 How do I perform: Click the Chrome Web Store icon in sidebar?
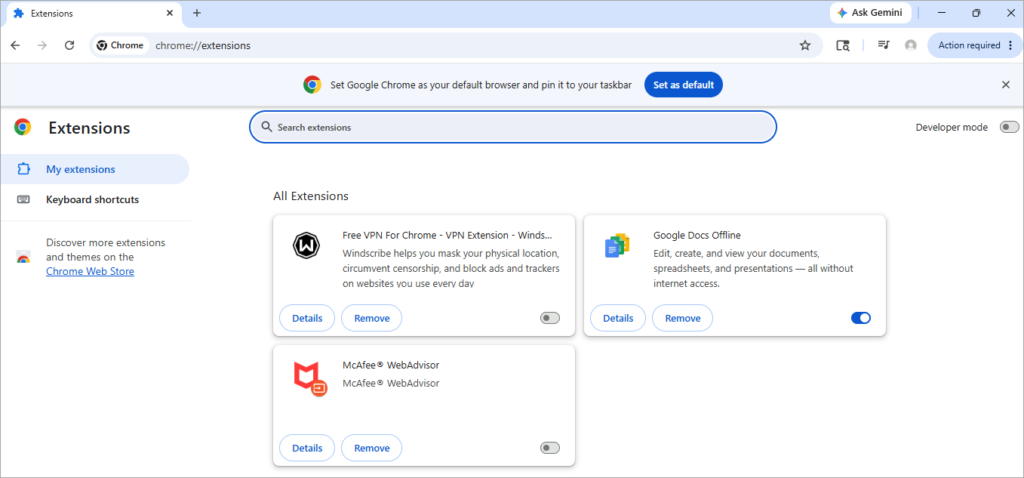click(23, 257)
